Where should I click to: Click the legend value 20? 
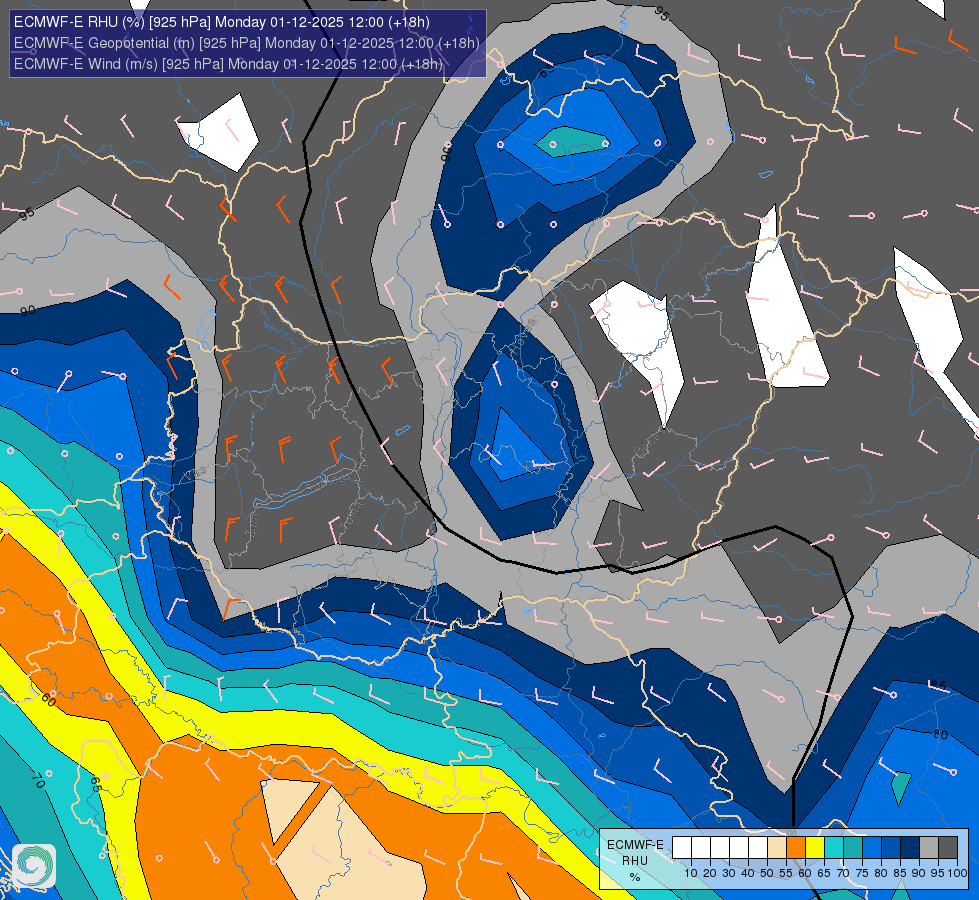[x=710, y=873]
